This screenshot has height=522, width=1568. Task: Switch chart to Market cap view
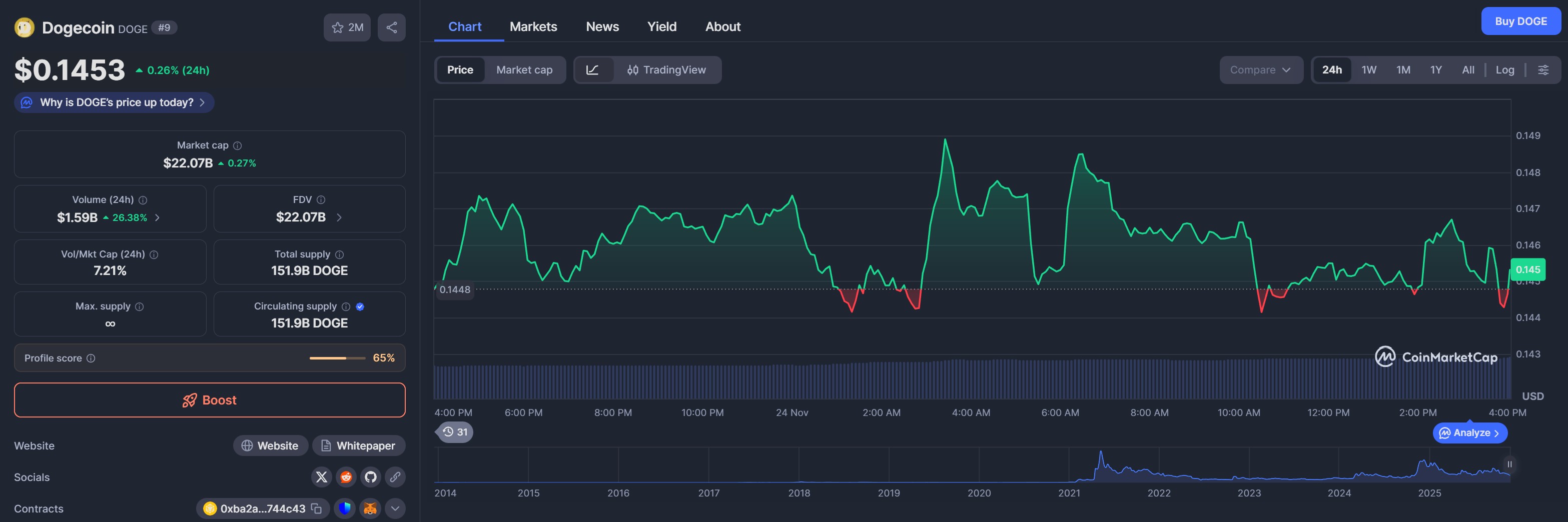(x=524, y=70)
